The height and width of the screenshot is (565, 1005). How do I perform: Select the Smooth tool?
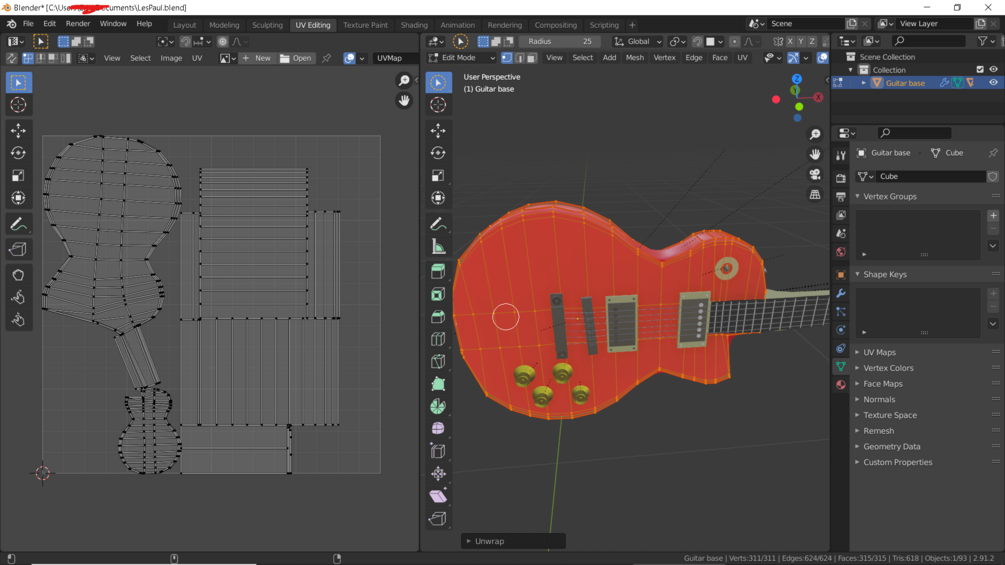pyautogui.click(x=438, y=429)
